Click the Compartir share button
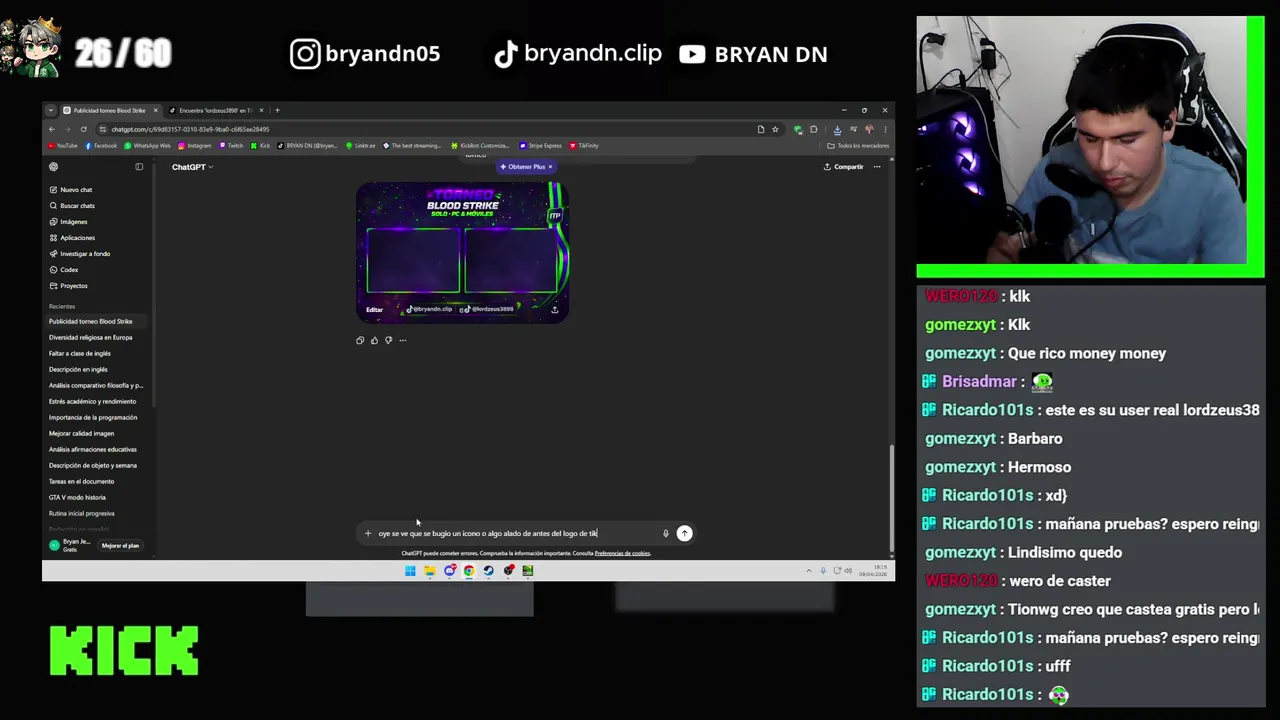Screen dimensions: 1280x720 (843, 167)
